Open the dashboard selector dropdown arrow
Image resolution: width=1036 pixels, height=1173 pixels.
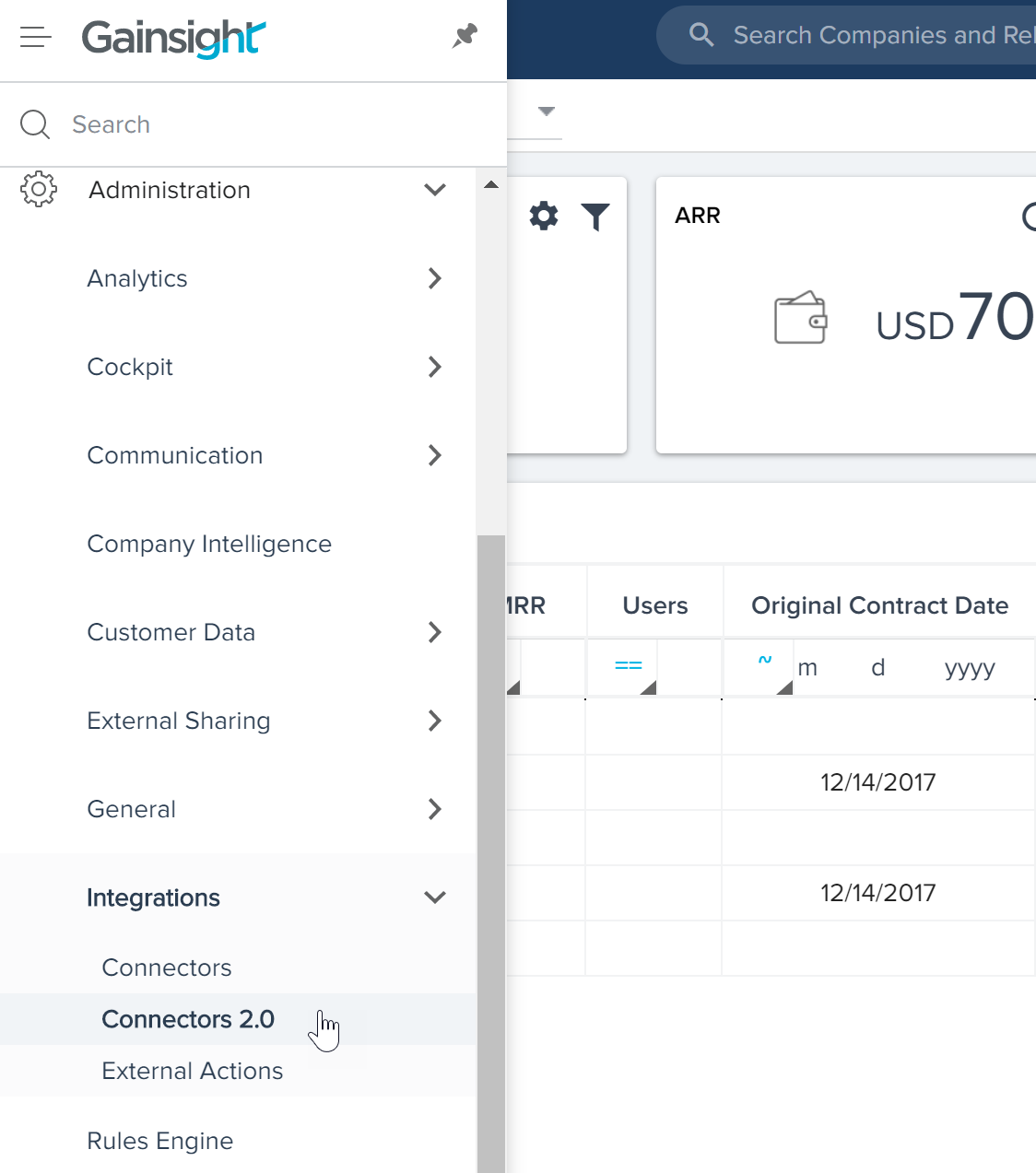click(547, 111)
